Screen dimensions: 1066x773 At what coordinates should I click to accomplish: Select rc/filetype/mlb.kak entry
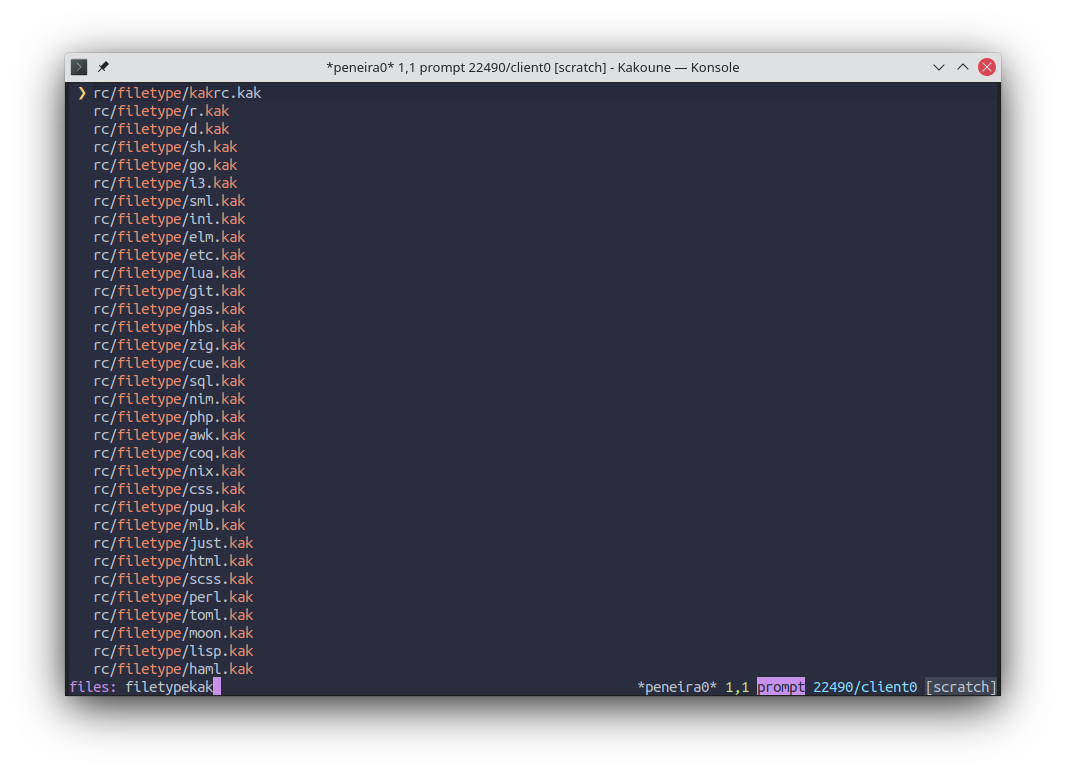pos(169,525)
